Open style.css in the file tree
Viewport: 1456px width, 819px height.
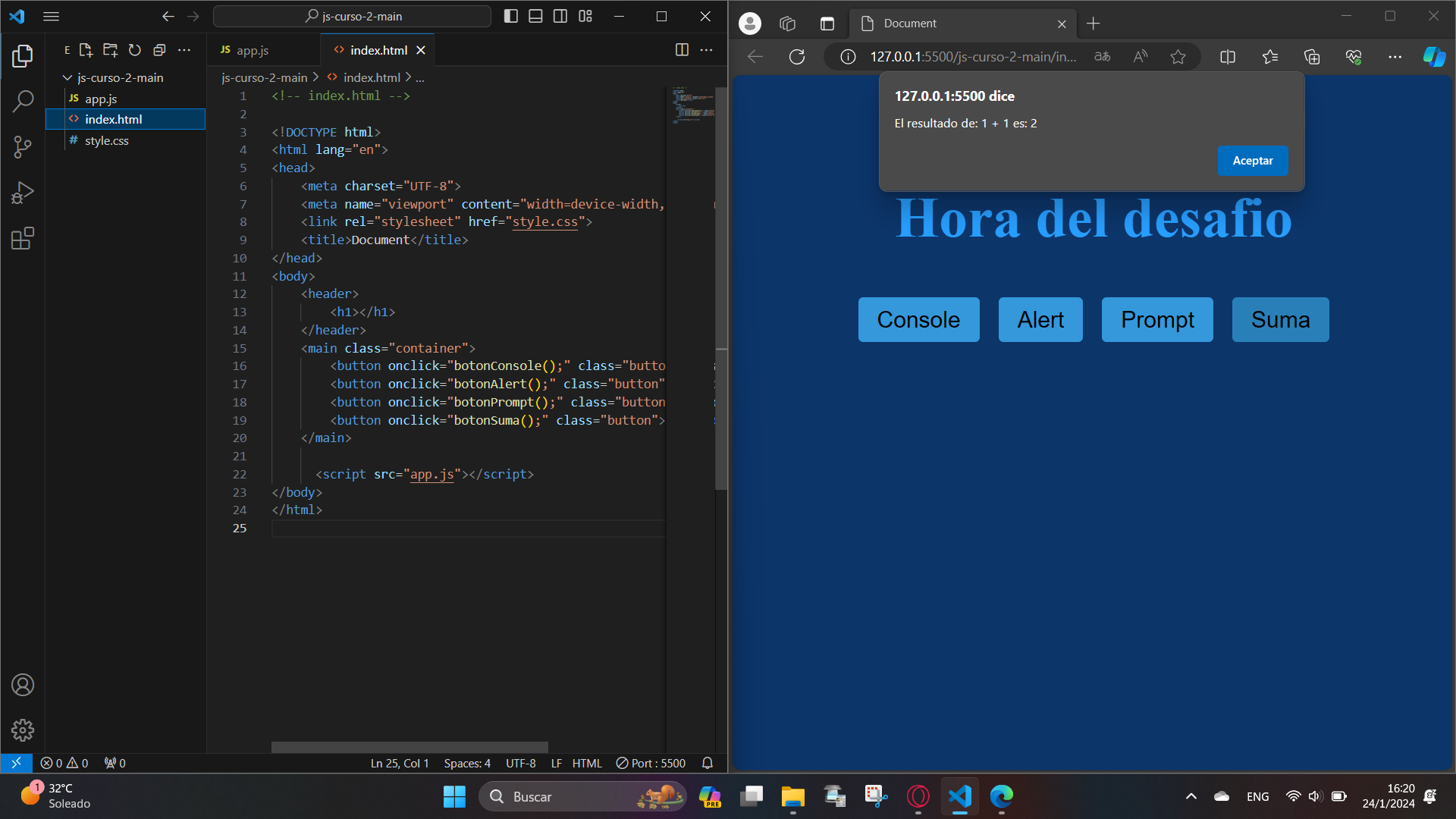[125, 140]
